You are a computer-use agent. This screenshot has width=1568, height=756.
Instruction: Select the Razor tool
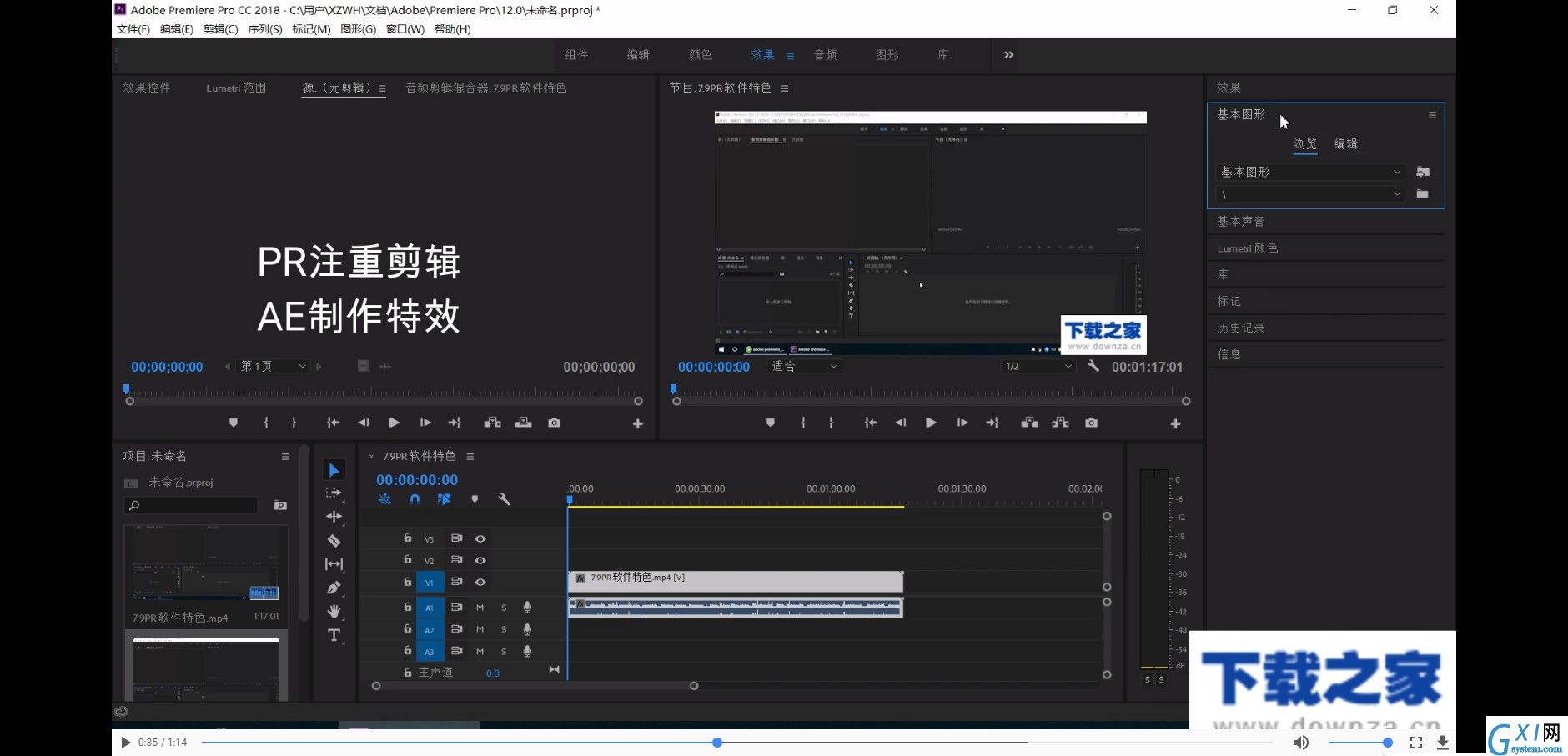(334, 541)
